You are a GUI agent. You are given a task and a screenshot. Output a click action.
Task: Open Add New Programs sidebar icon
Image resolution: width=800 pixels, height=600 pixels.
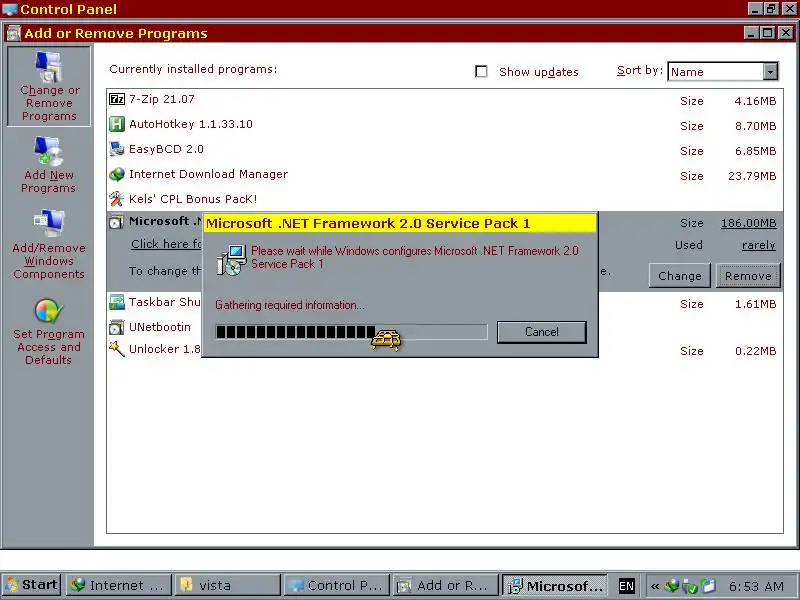click(49, 152)
